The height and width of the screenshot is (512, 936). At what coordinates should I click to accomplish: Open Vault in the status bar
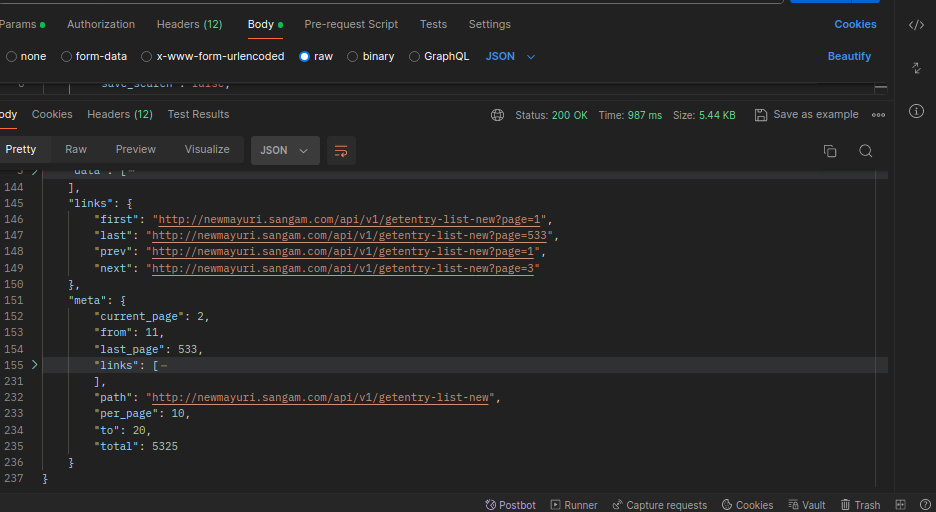tap(806, 505)
